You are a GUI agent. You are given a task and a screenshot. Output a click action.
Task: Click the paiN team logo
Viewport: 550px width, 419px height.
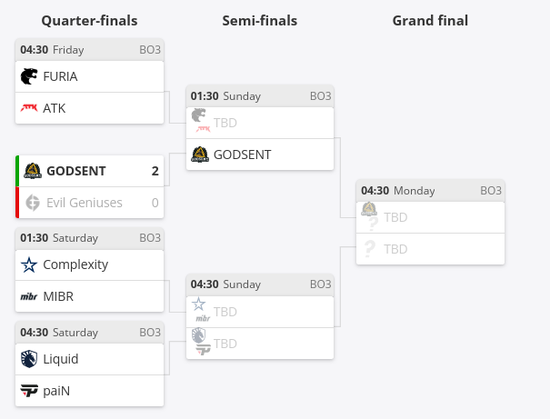tap(29, 390)
